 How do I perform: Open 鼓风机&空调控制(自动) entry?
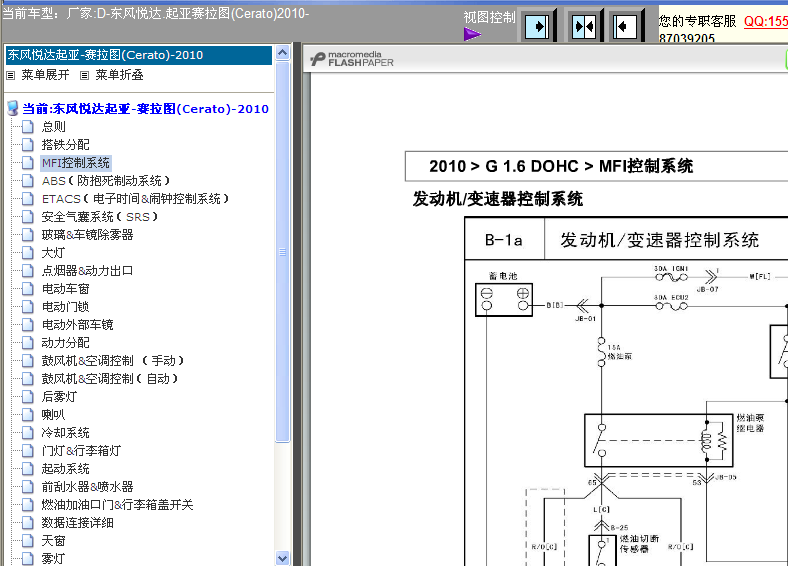[110, 379]
